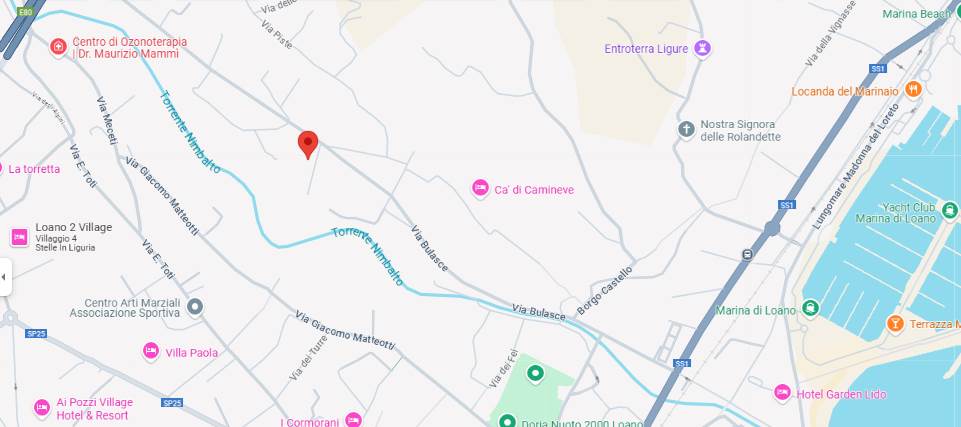961x427 pixels.
Task: Click the red location pin marker
Action: point(308,145)
